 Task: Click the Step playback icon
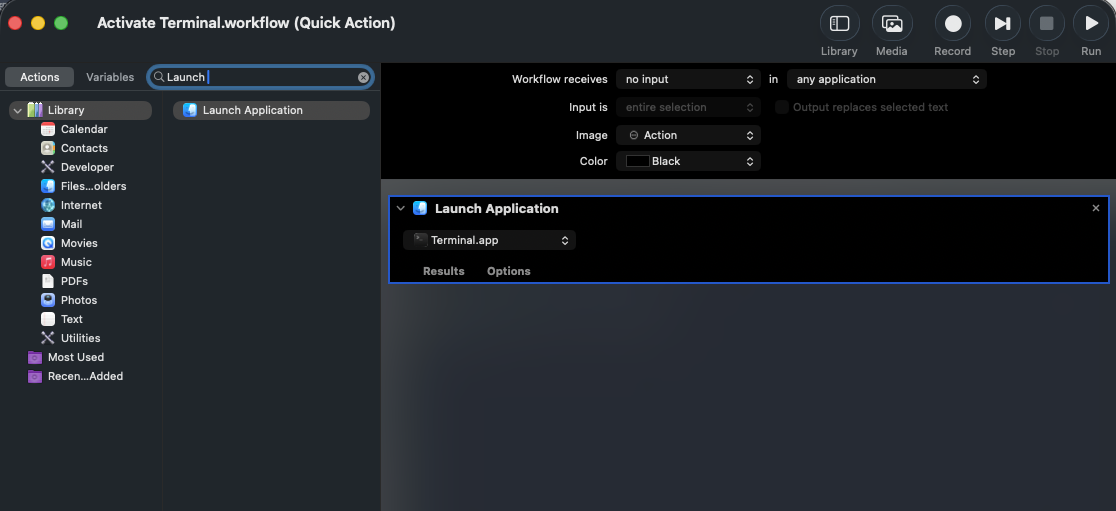point(1002,24)
